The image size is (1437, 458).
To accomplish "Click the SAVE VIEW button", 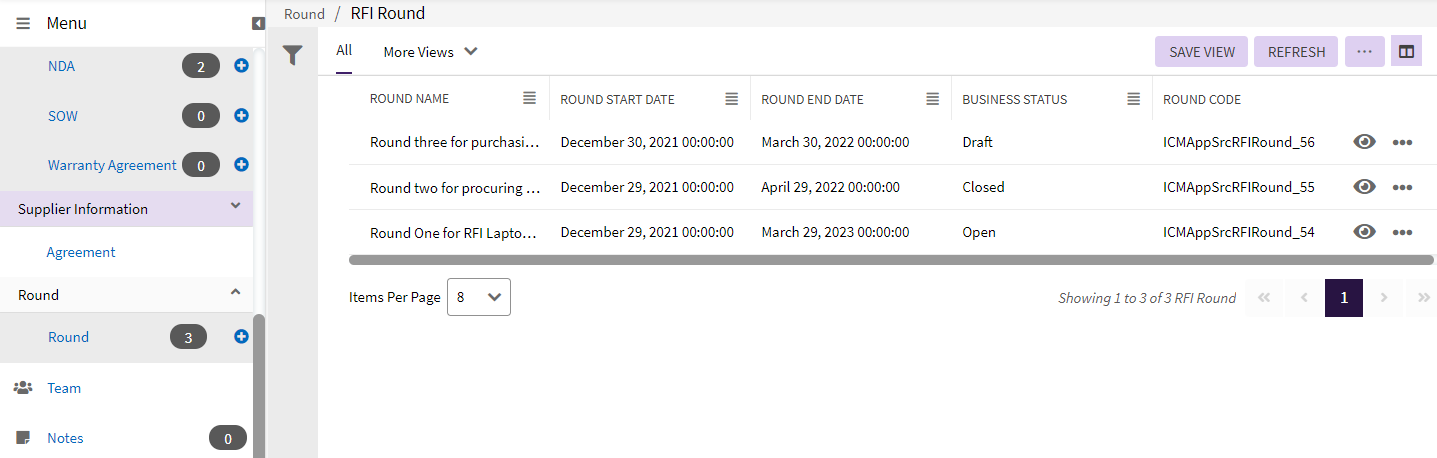I will [x=1201, y=52].
